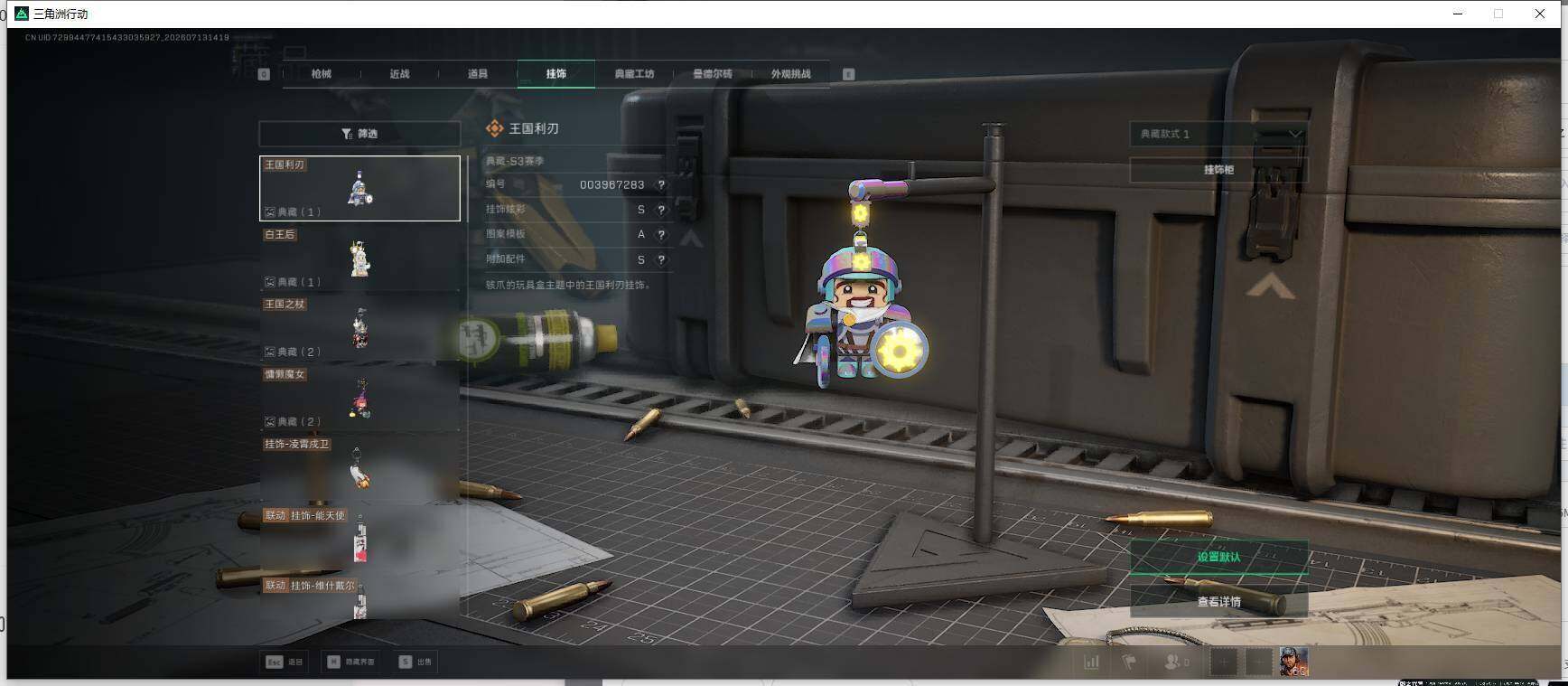Click help icon next to 图案模板

661,234
